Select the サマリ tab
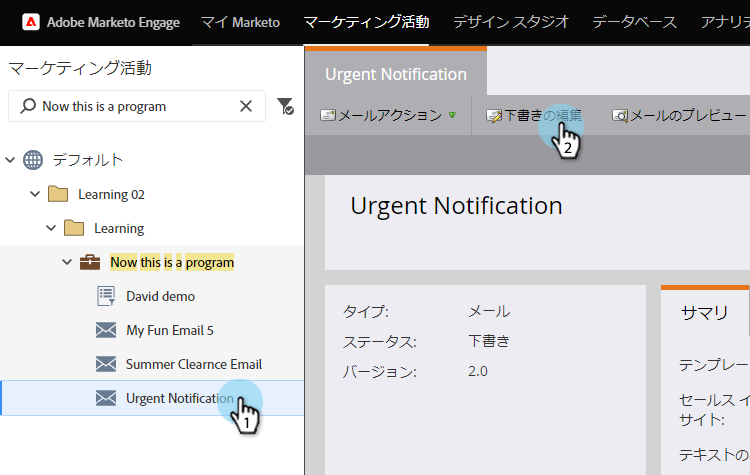This screenshot has width=750, height=475. pyautogui.click(x=704, y=313)
